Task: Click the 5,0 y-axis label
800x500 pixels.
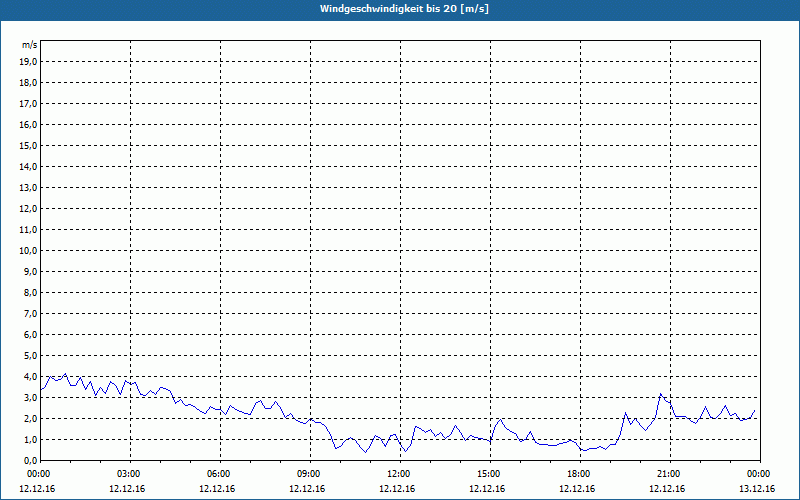Action: 30,355
